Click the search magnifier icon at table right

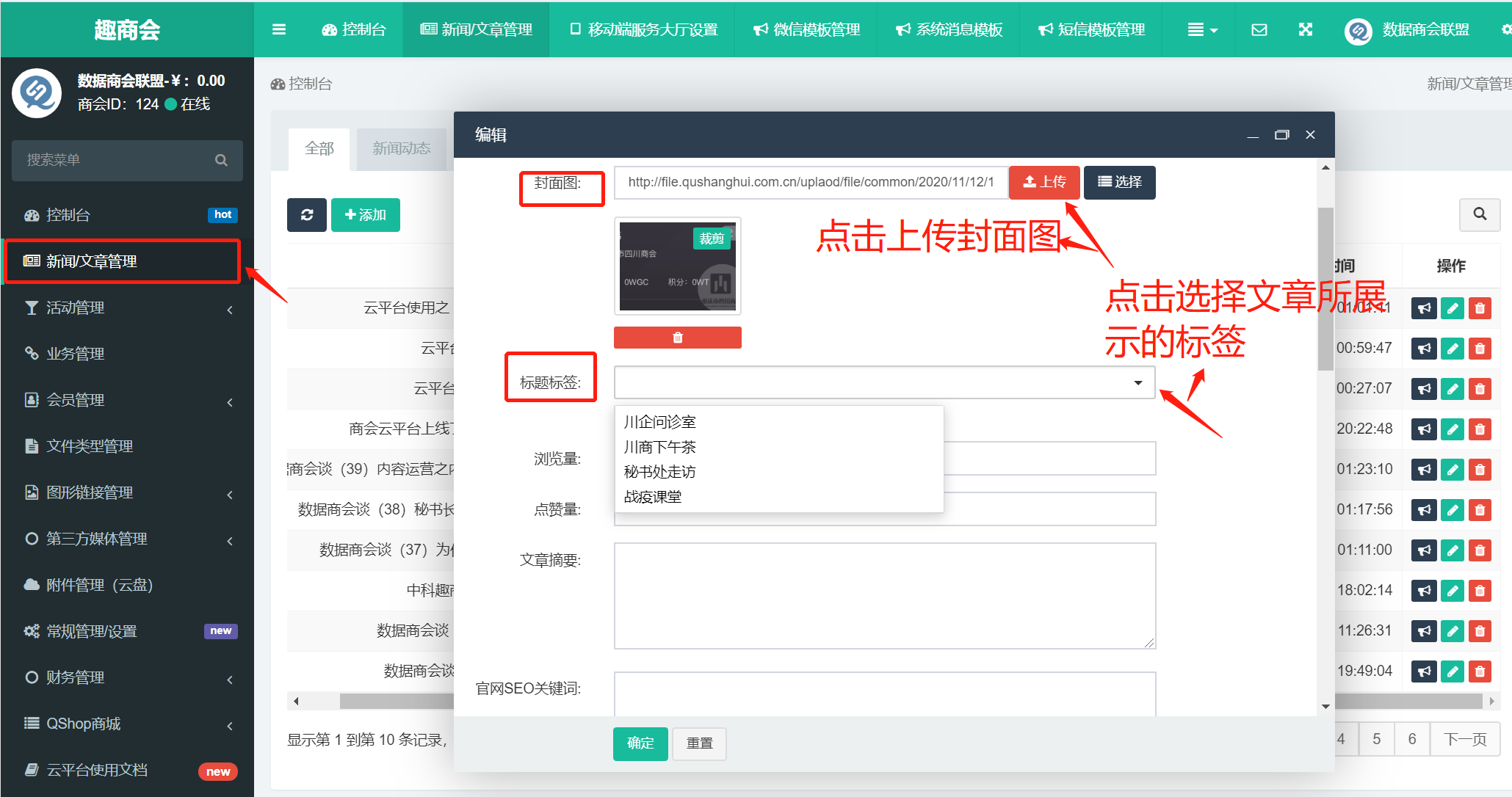coord(1480,214)
